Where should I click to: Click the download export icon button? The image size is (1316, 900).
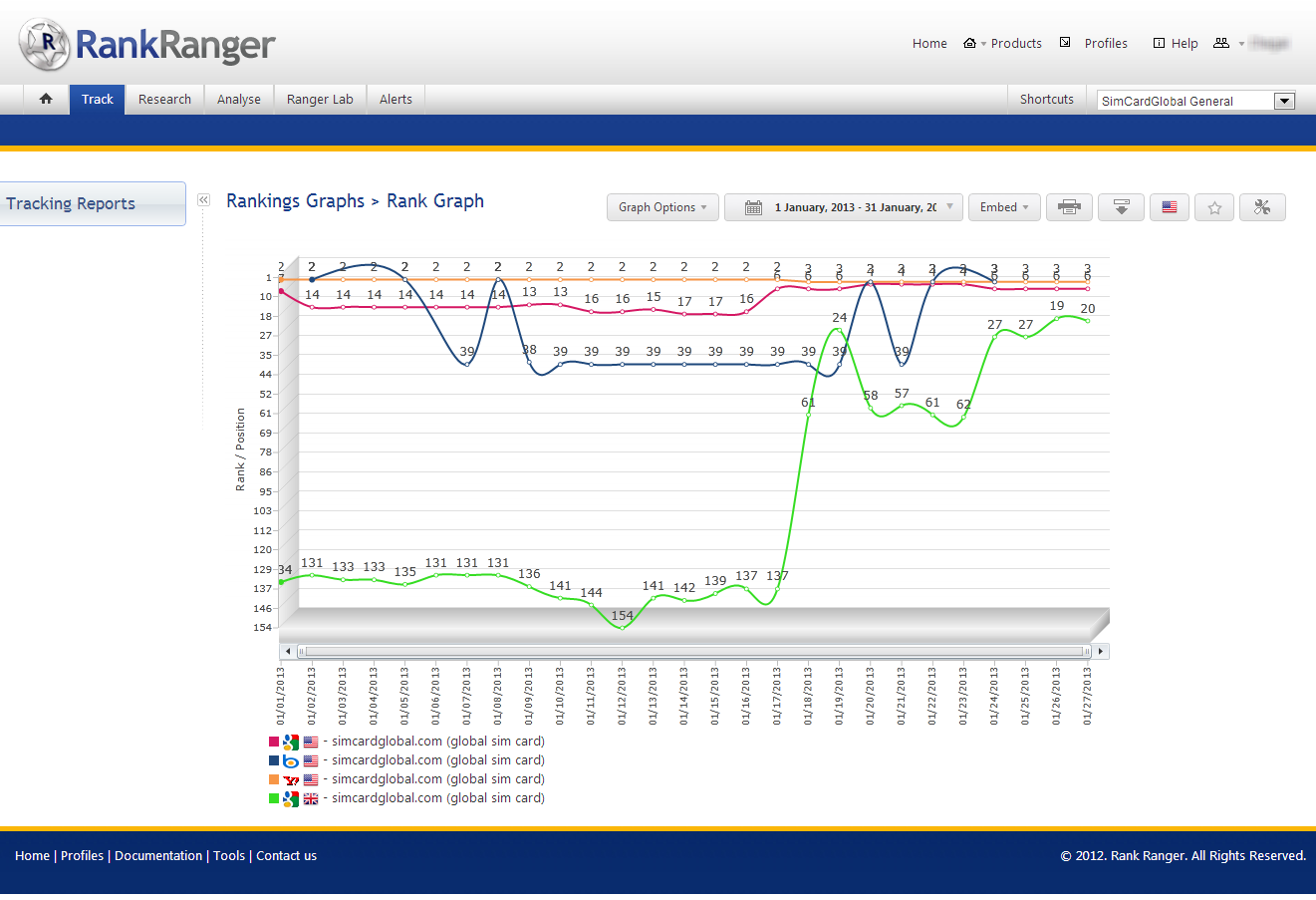pyautogui.click(x=1121, y=207)
